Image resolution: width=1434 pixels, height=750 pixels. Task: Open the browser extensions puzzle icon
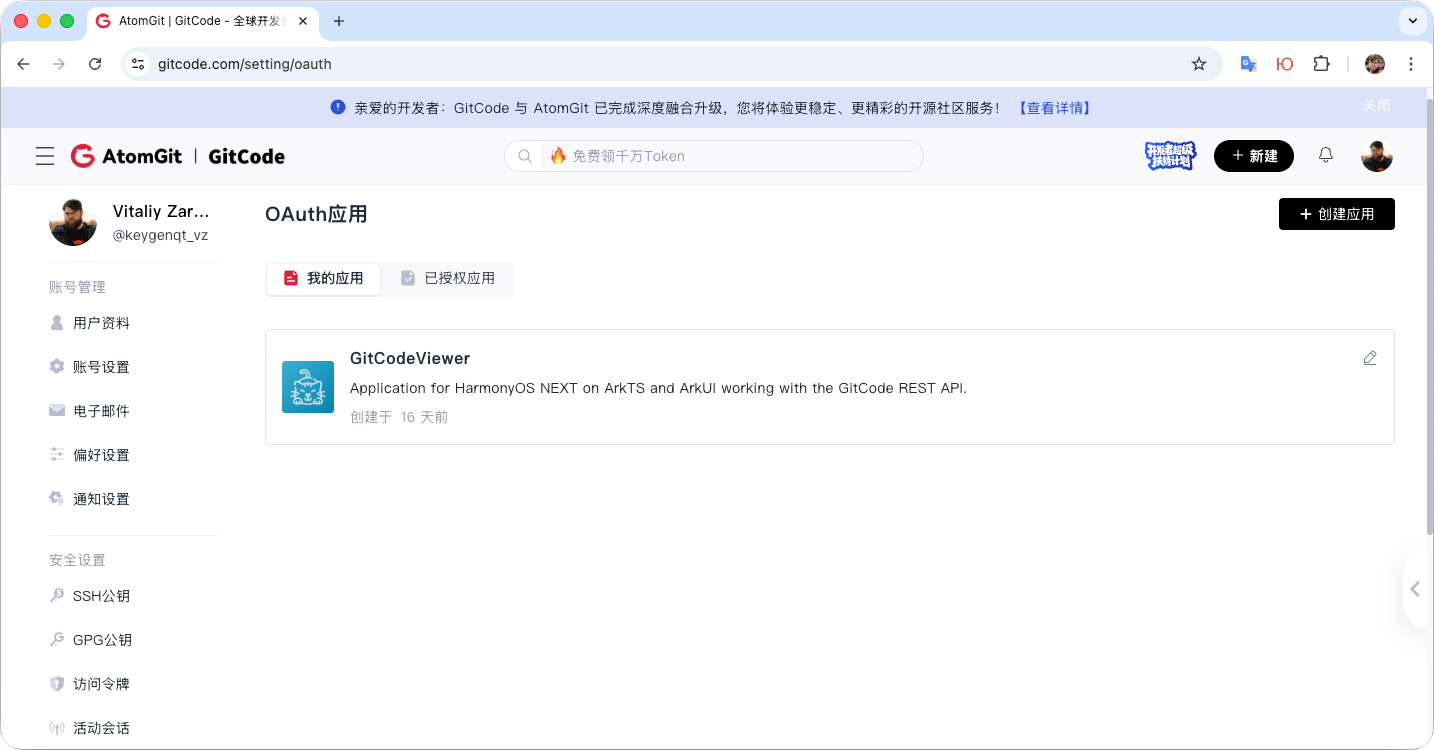point(1322,64)
